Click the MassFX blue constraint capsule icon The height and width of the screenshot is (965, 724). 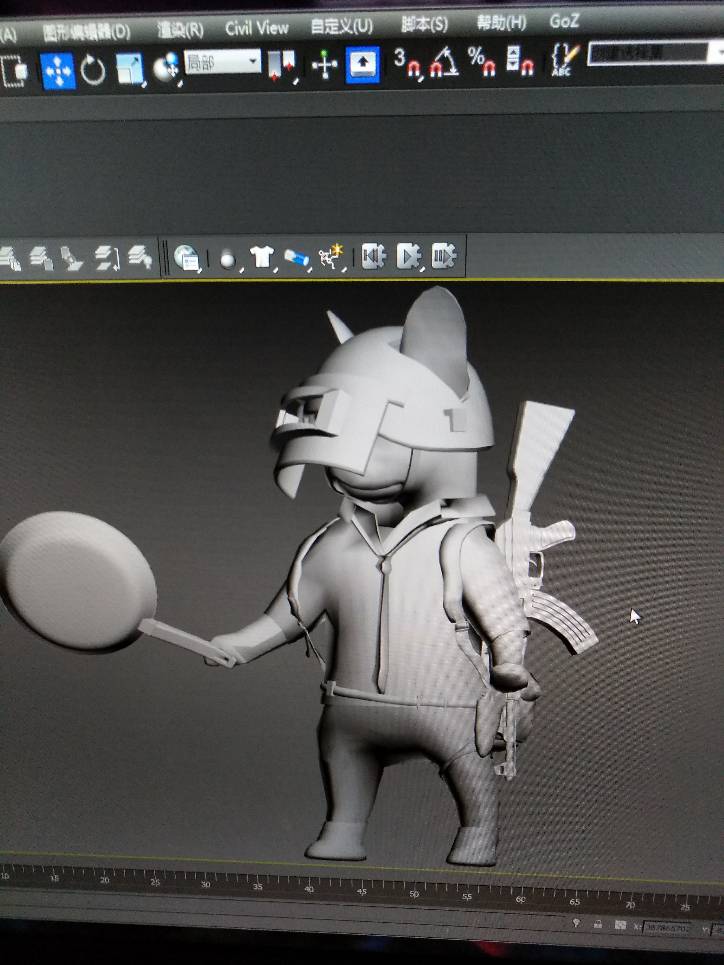(297, 257)
